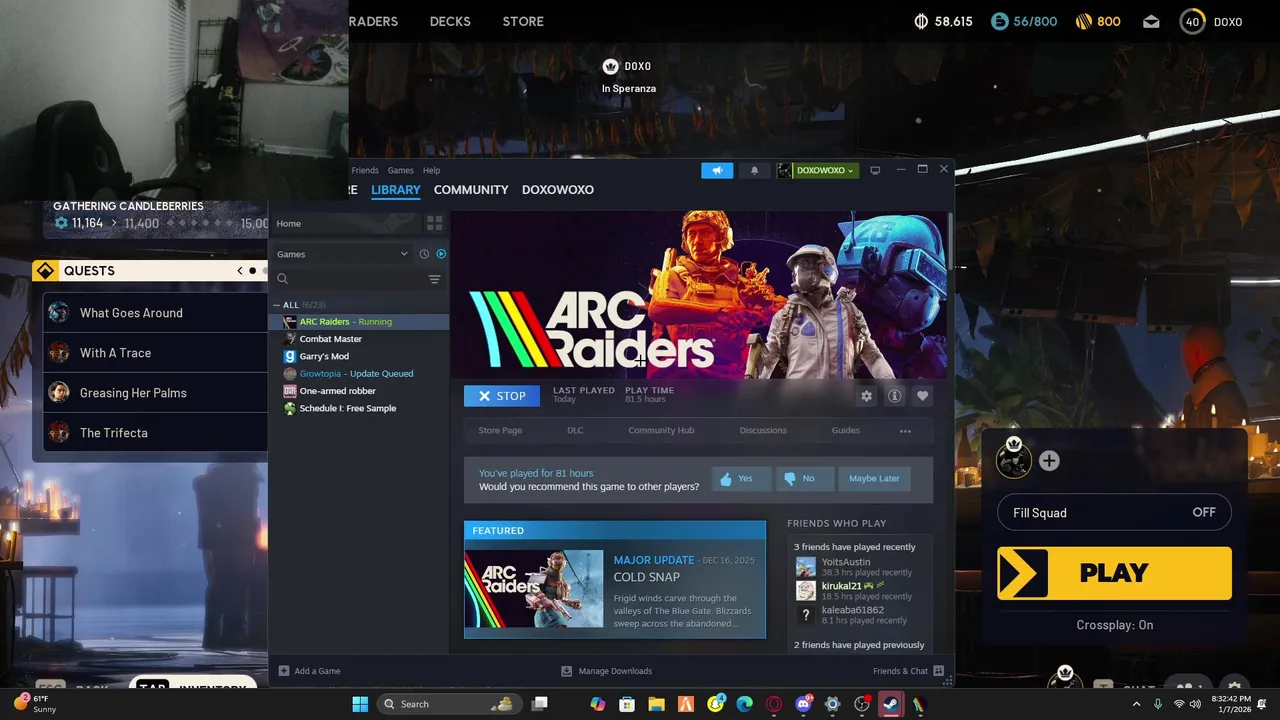1280x720 pixels.
Task: Open the Cold Snap major update thumbnail
Action: (533, 588)
